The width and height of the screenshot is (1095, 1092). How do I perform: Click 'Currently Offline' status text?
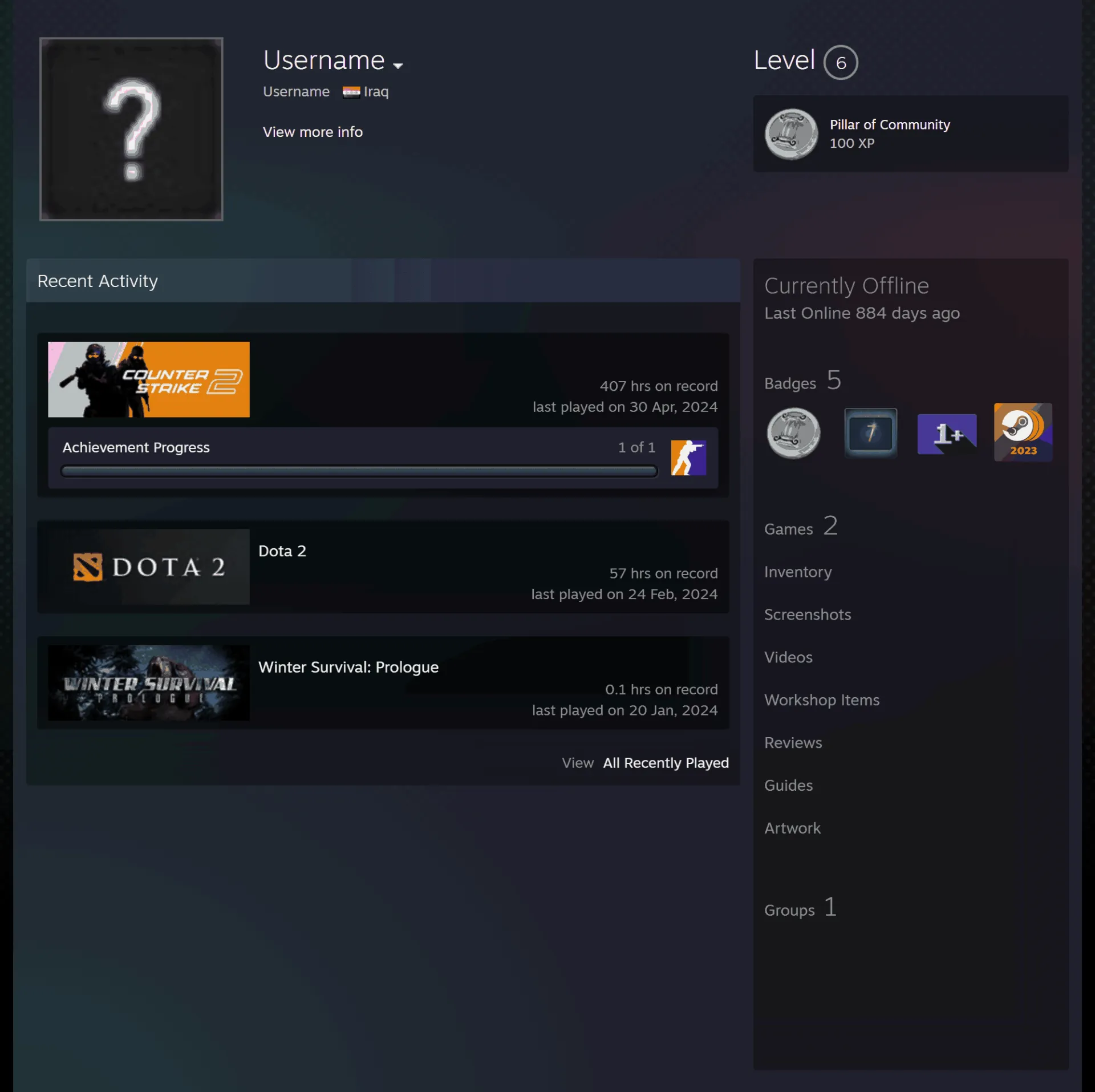846,286
